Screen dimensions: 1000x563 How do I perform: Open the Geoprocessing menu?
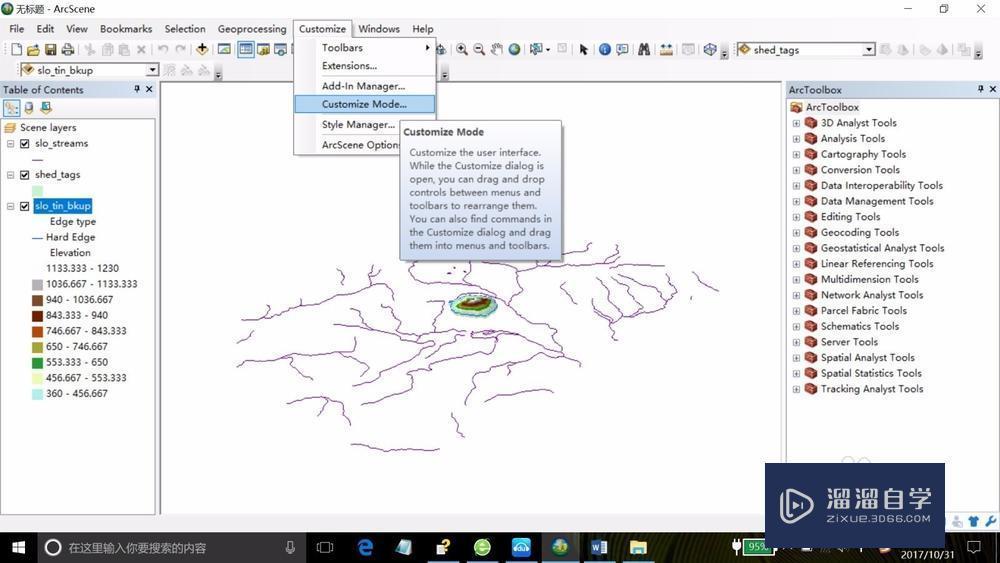252,29
